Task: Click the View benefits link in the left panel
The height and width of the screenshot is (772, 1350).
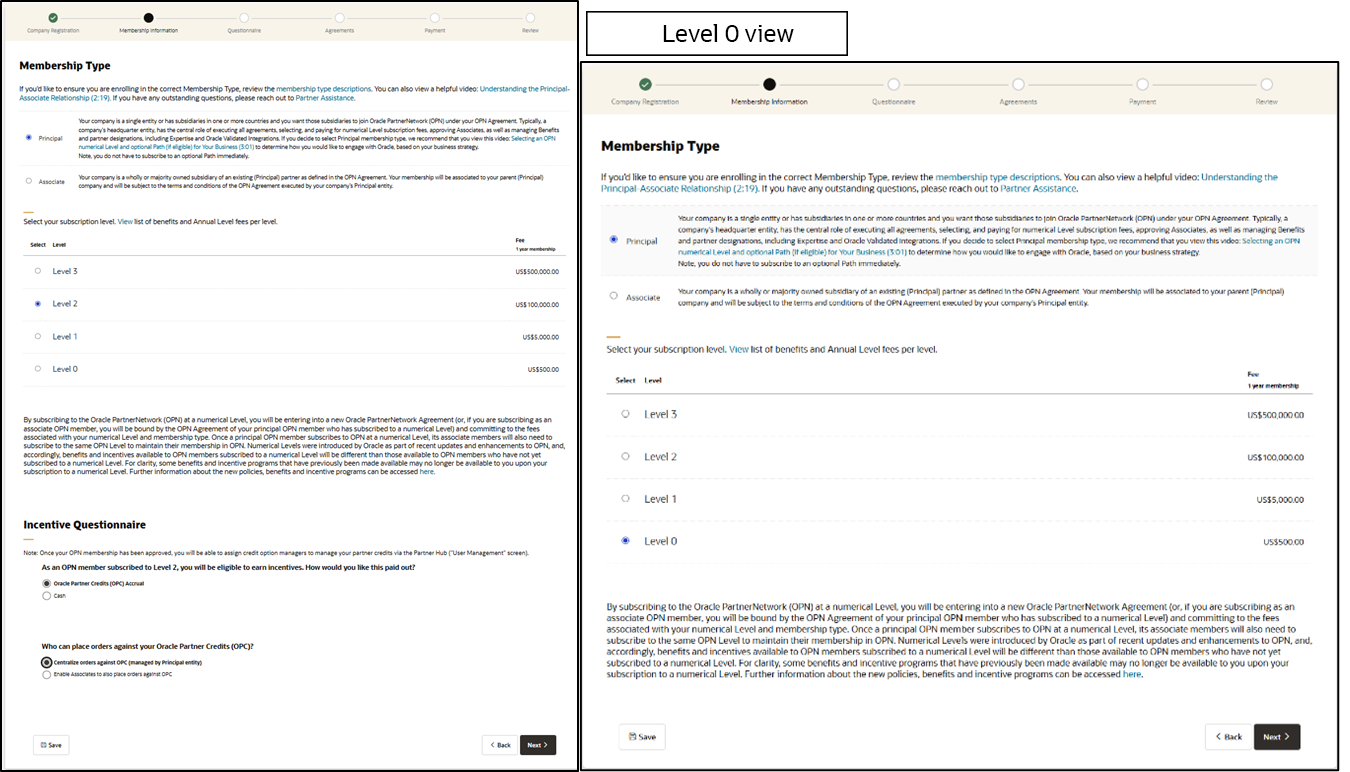Action: (124, 221)
